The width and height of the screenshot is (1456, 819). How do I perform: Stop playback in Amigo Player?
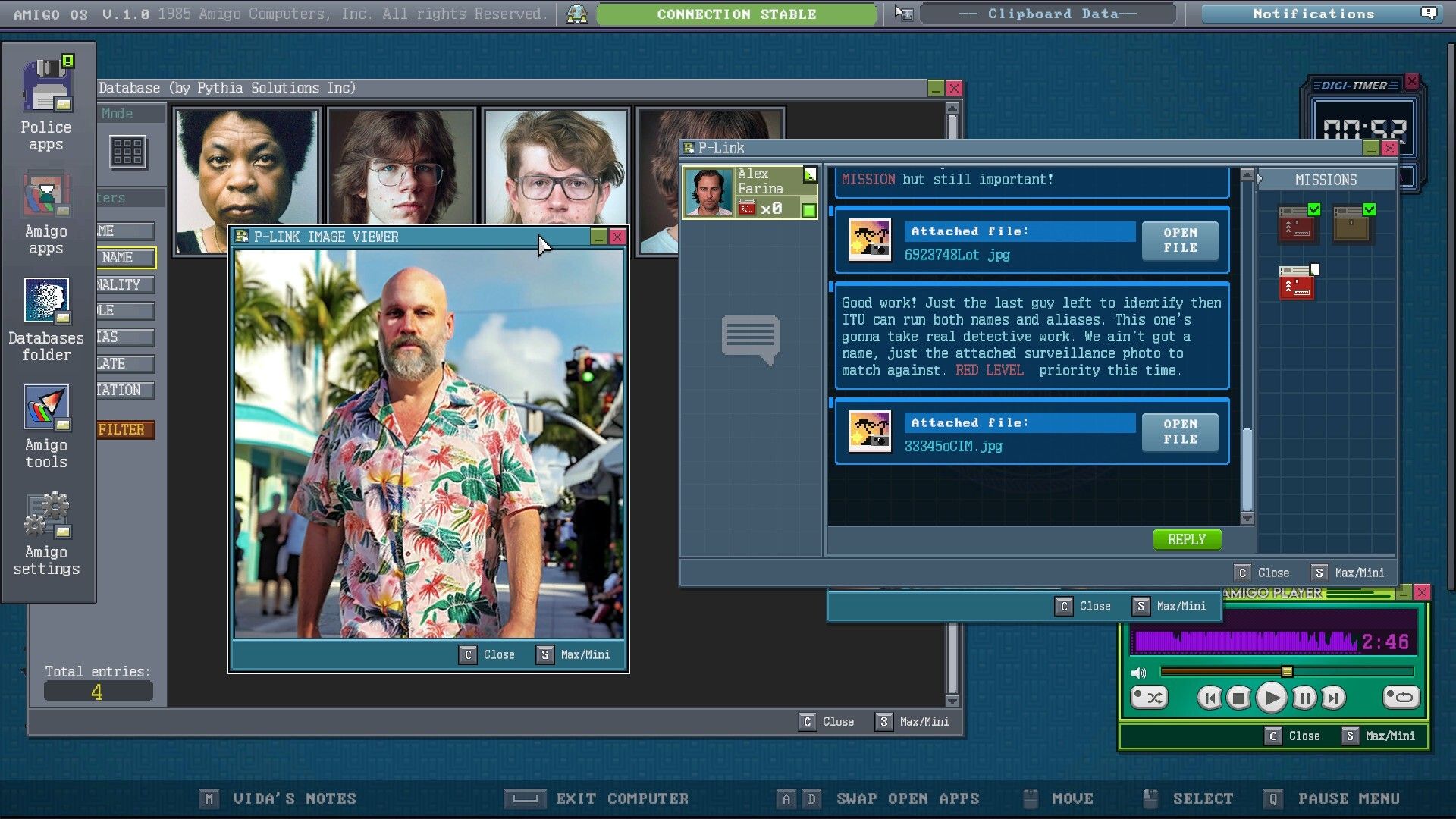pyautogui.click(x=1239, y=698)
